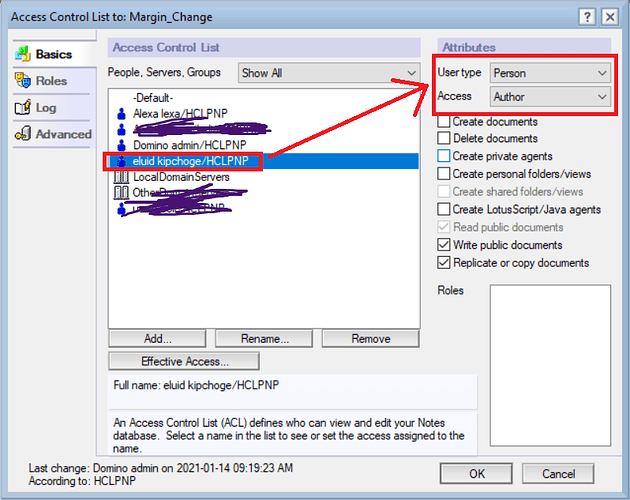
Task: Uncheck Replicate or copy documents
Action: point(444,263)
